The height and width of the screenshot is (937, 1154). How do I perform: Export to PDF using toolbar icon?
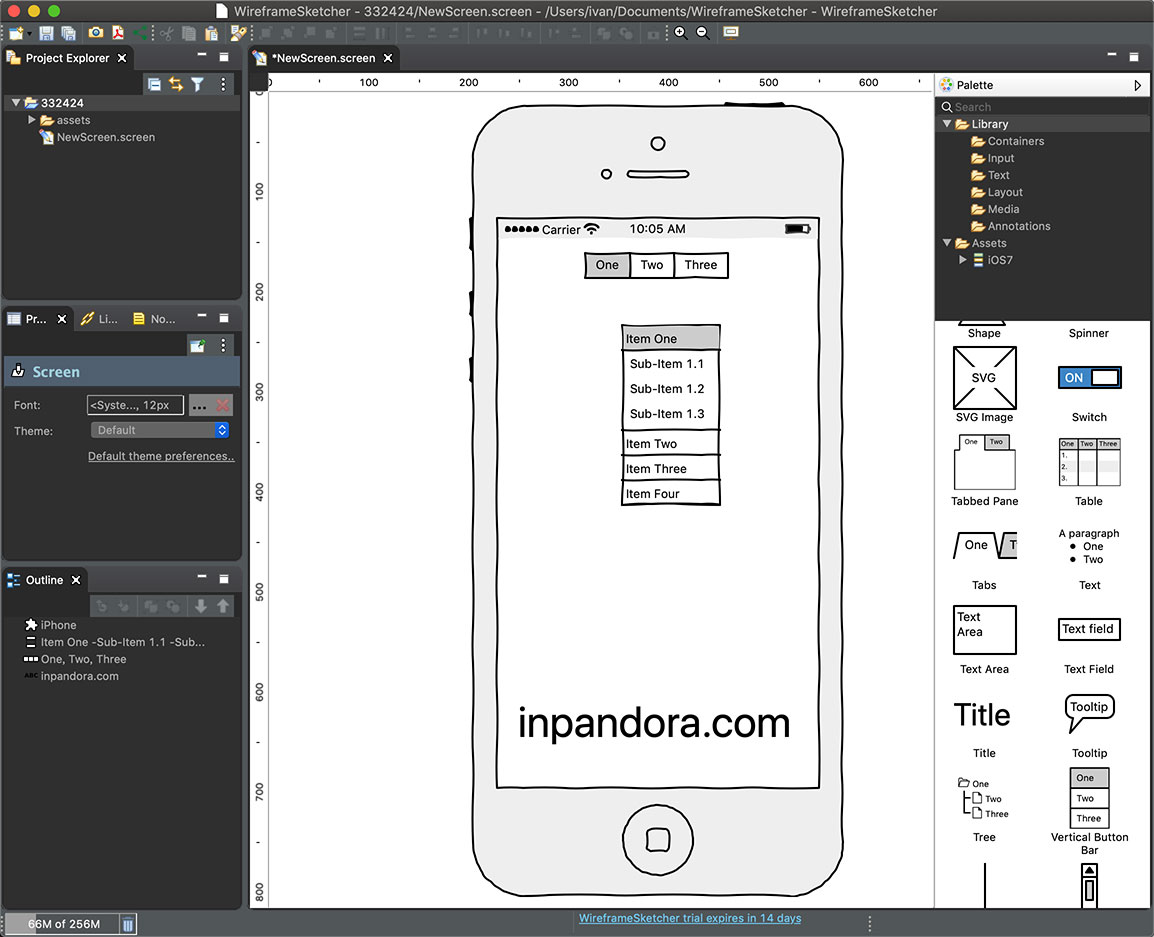pos(118,33)
